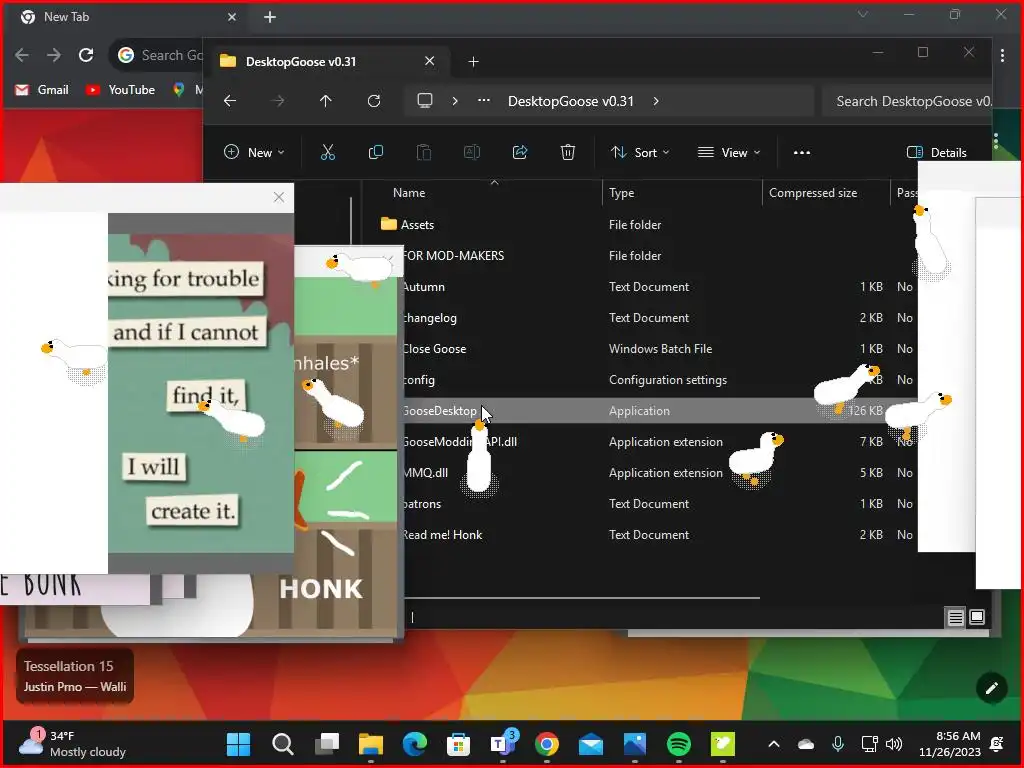Screen dimensions: 1024x768
Task: Expand chevron after DesktopGoose v0.31 breadcrumb
Action: (656, 101)
